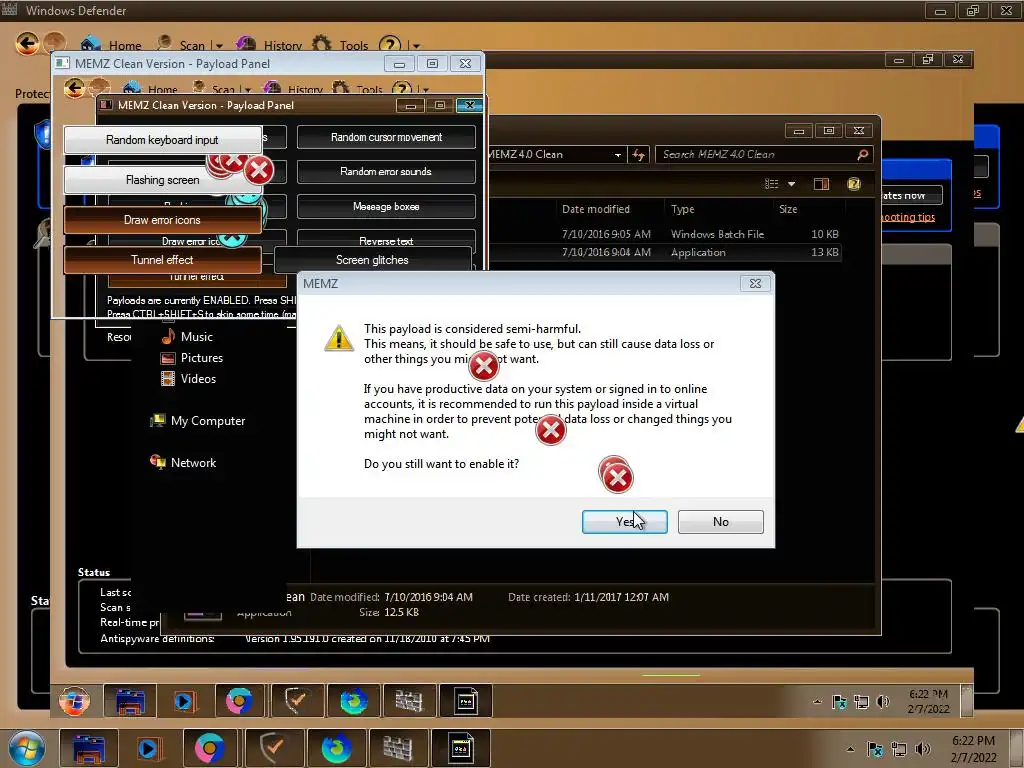Open Firefox from the lower taskbar
This screenshot has height=768, width=1024.
pyautogui.click(x=336, y=748)
